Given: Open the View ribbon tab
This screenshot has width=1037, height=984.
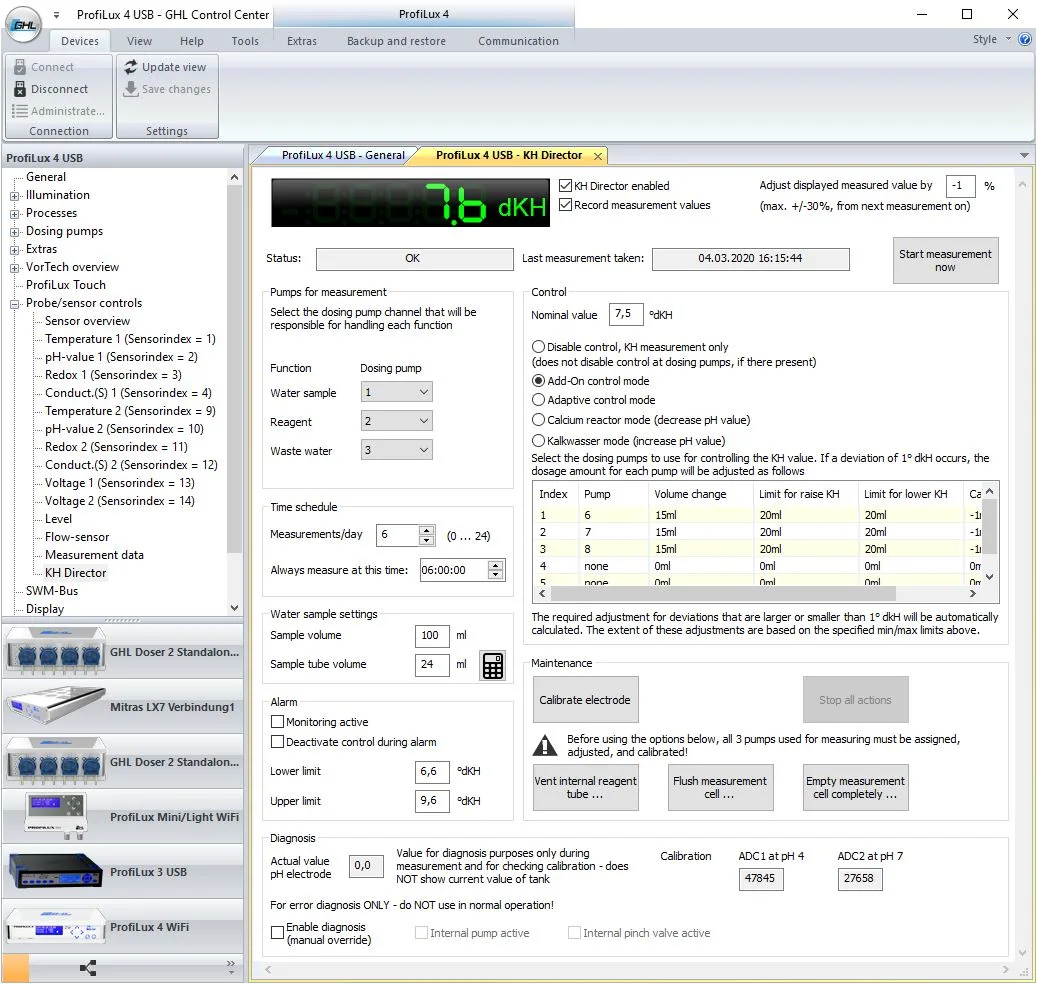Looking at the screenshot, I should (140, 41).
